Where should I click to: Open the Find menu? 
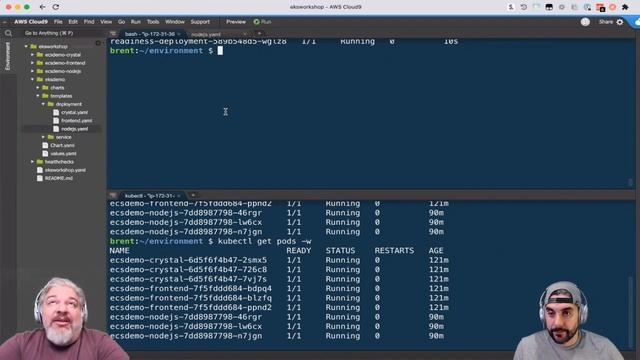tap(89, 22)
